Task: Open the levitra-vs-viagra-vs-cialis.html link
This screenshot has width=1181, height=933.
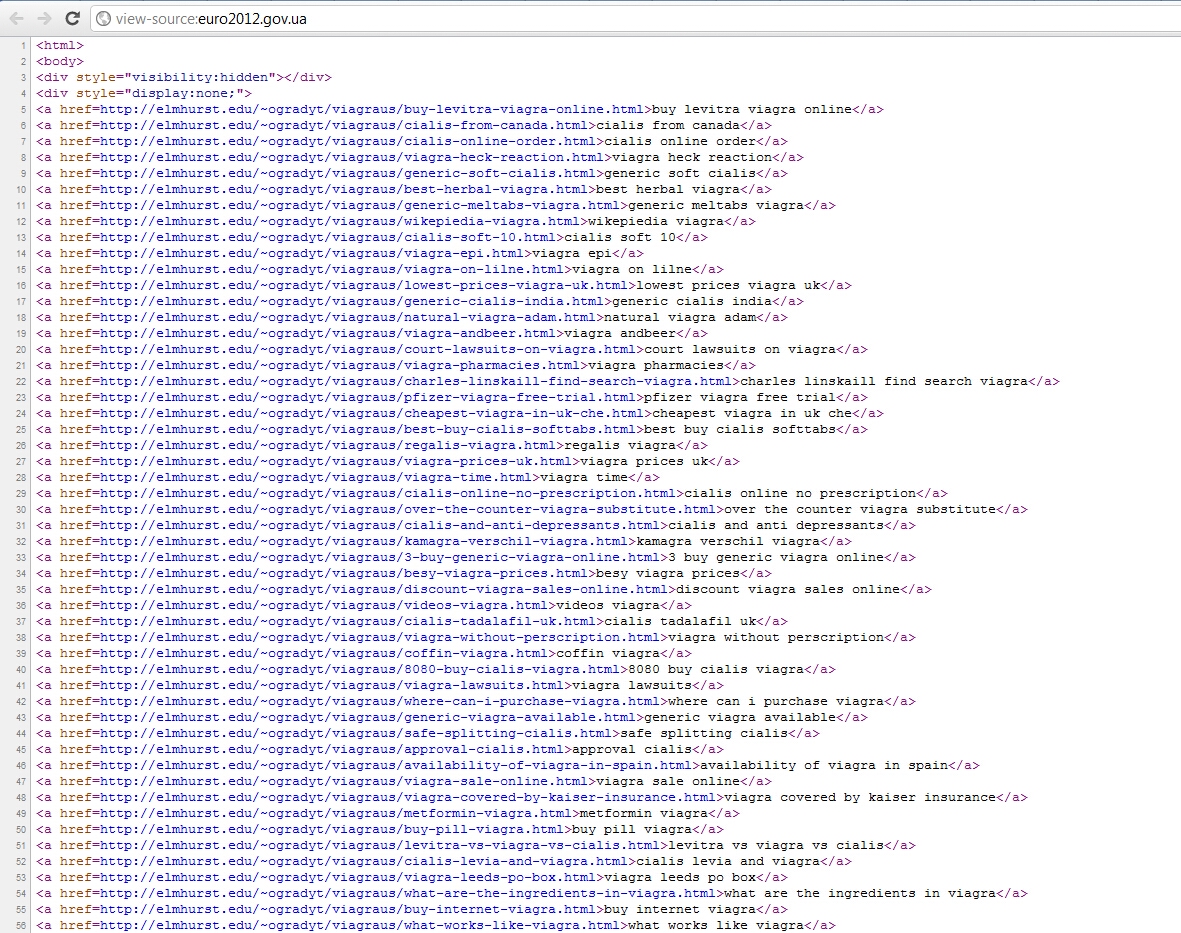Action: coord(380,846)
